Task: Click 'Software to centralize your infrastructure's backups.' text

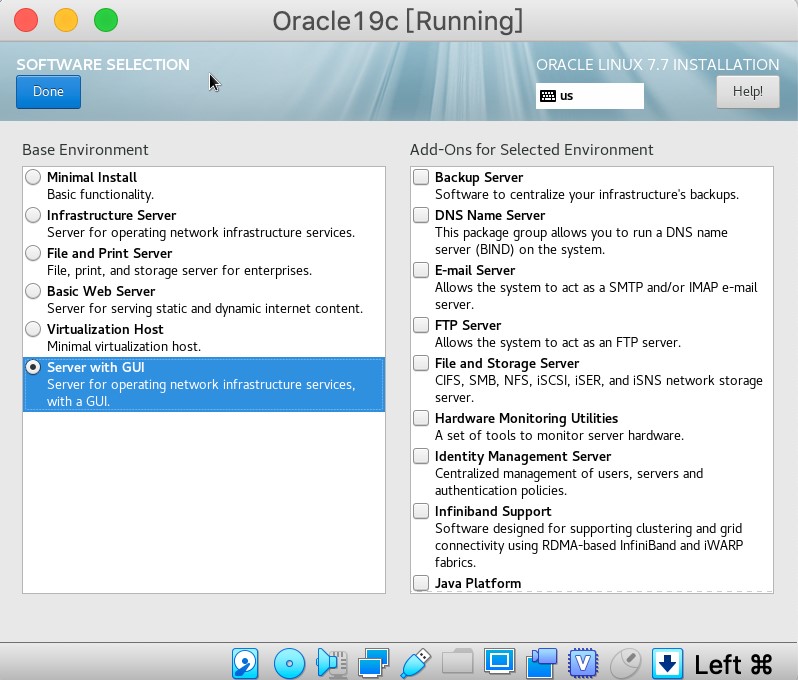Action: (587, 194)
